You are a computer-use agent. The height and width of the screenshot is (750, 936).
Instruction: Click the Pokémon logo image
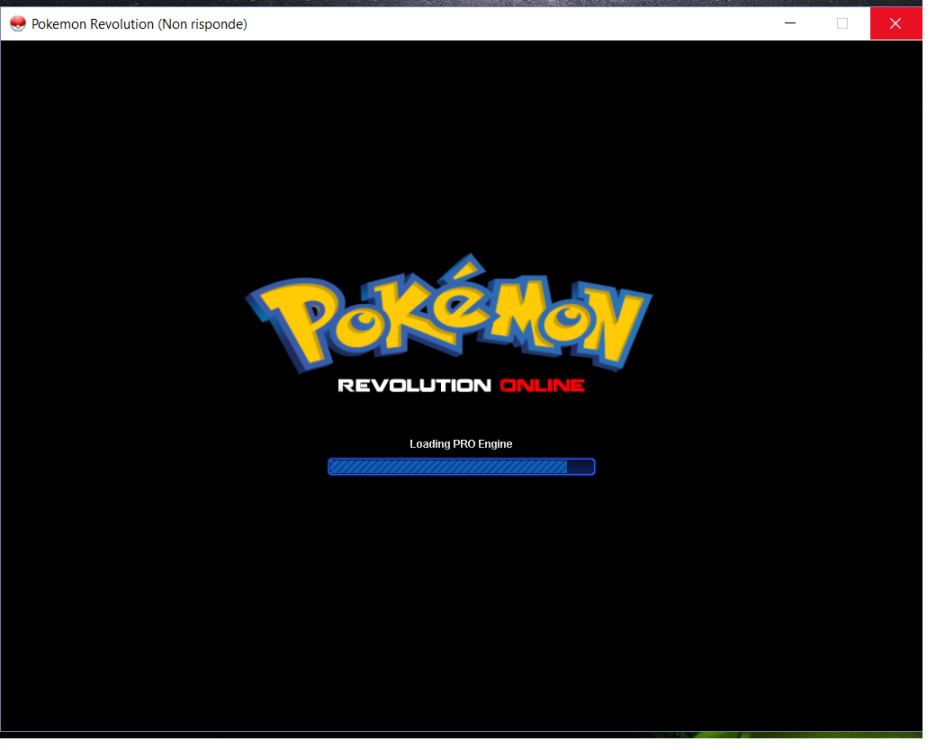[x=449, y=313]
